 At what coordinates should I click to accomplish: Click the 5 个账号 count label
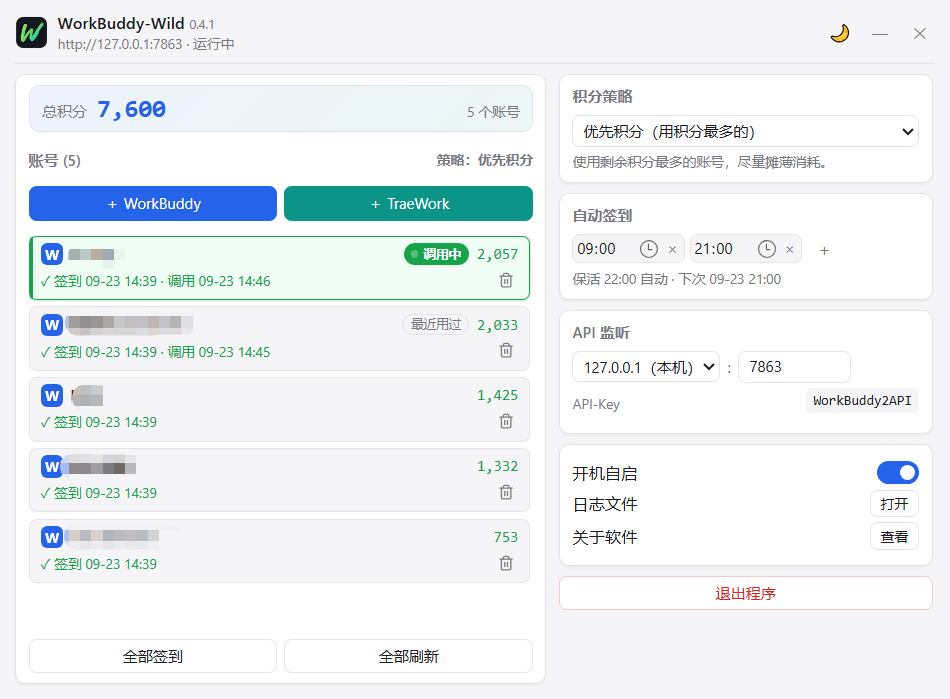[x=493, y=112]
